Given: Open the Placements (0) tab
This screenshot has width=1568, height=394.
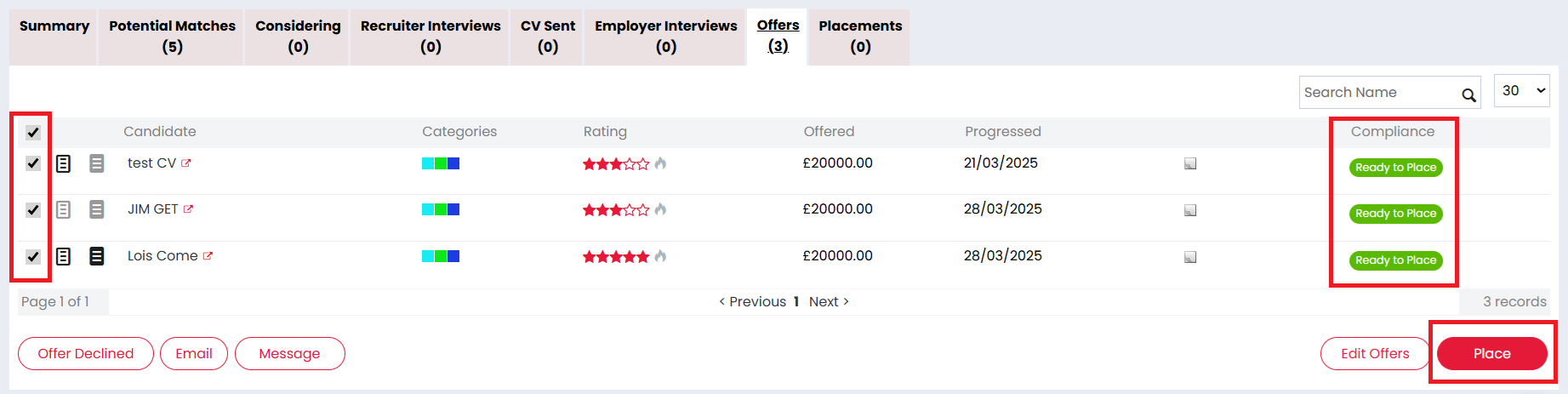Looking at the screenshot, I should click(x=860, y=37).
